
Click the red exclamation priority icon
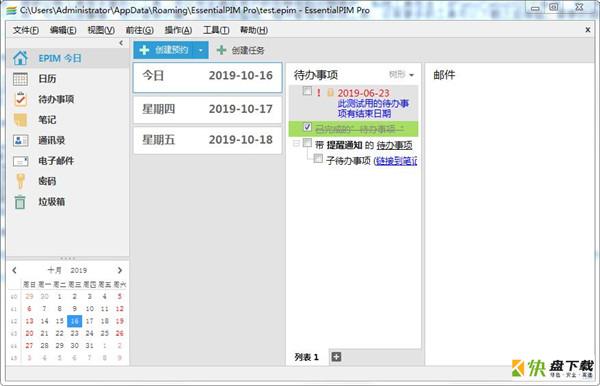click(318, 92)
